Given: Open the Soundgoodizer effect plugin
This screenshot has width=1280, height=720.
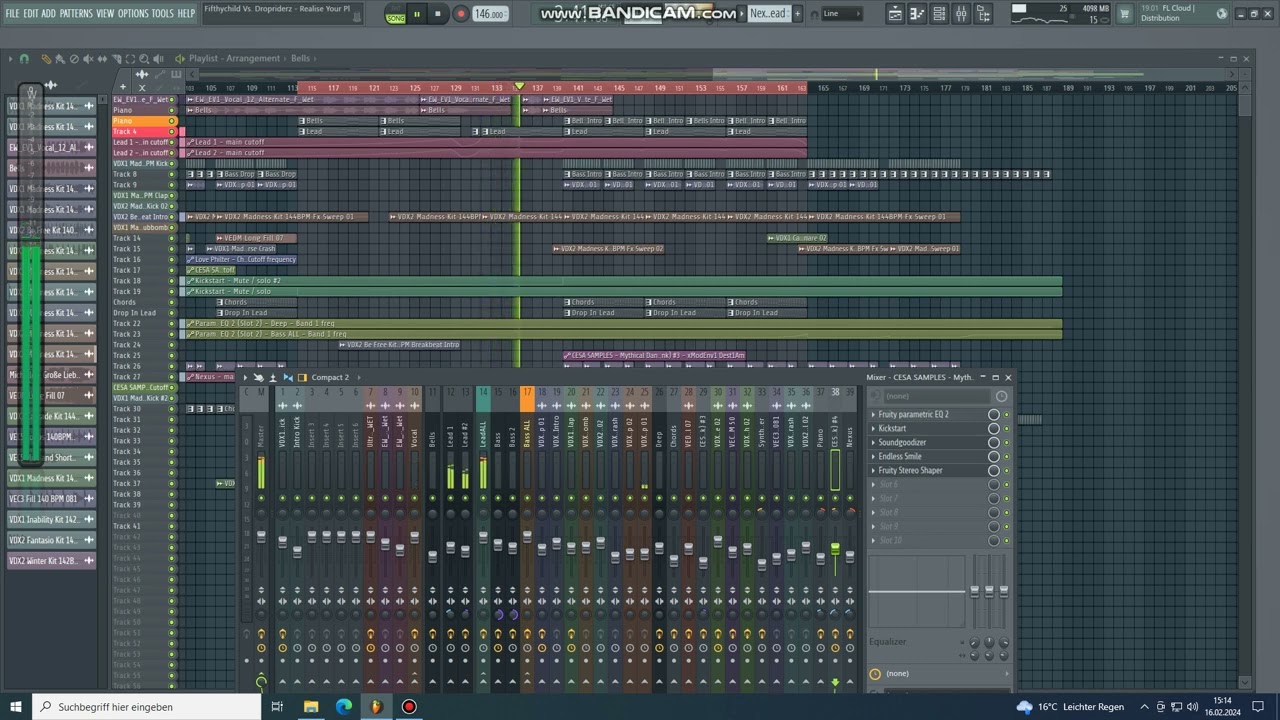Looking at the screenshot, I should pyautogui.click(x=902, y=442).
